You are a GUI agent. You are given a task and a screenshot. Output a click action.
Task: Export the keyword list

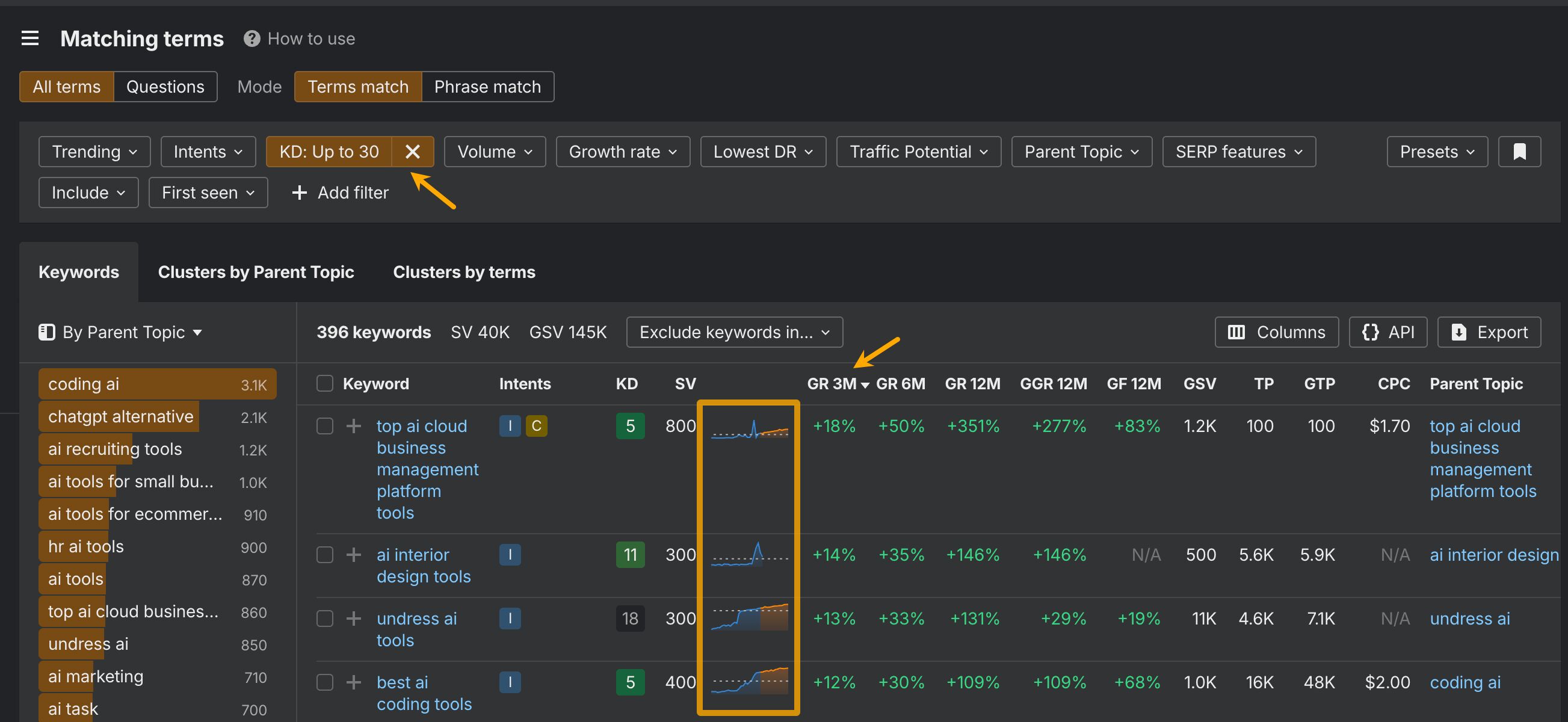1488,332
